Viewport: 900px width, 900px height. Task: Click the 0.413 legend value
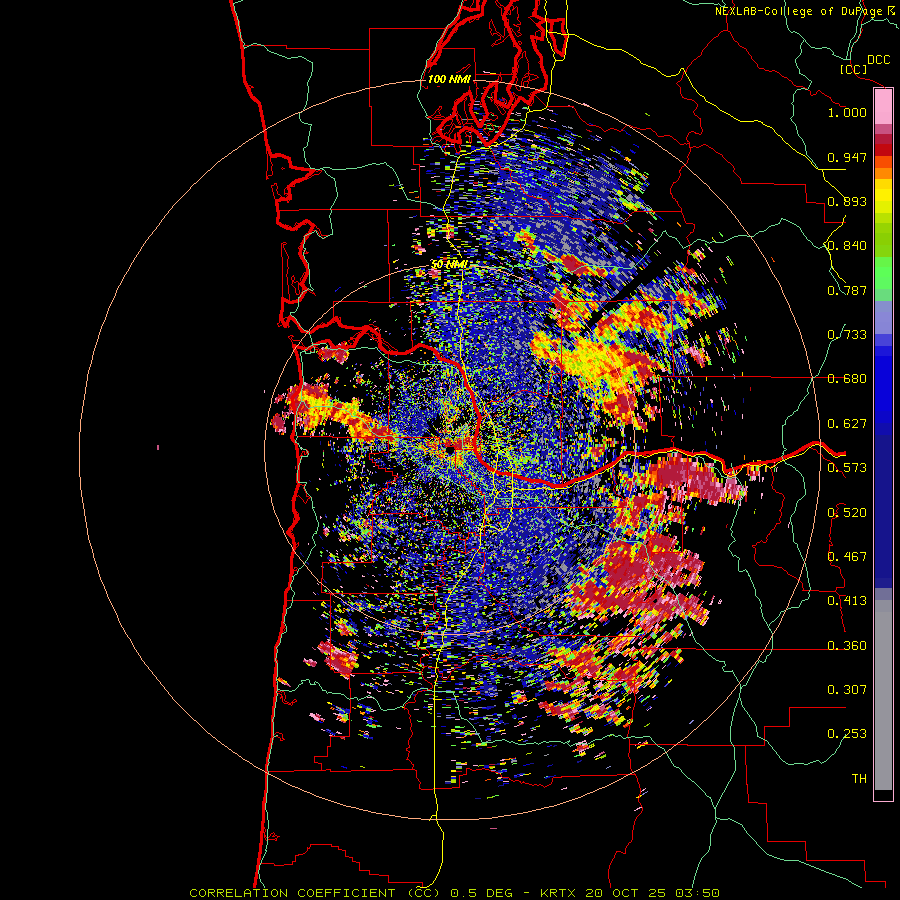[x=847, y=601]
